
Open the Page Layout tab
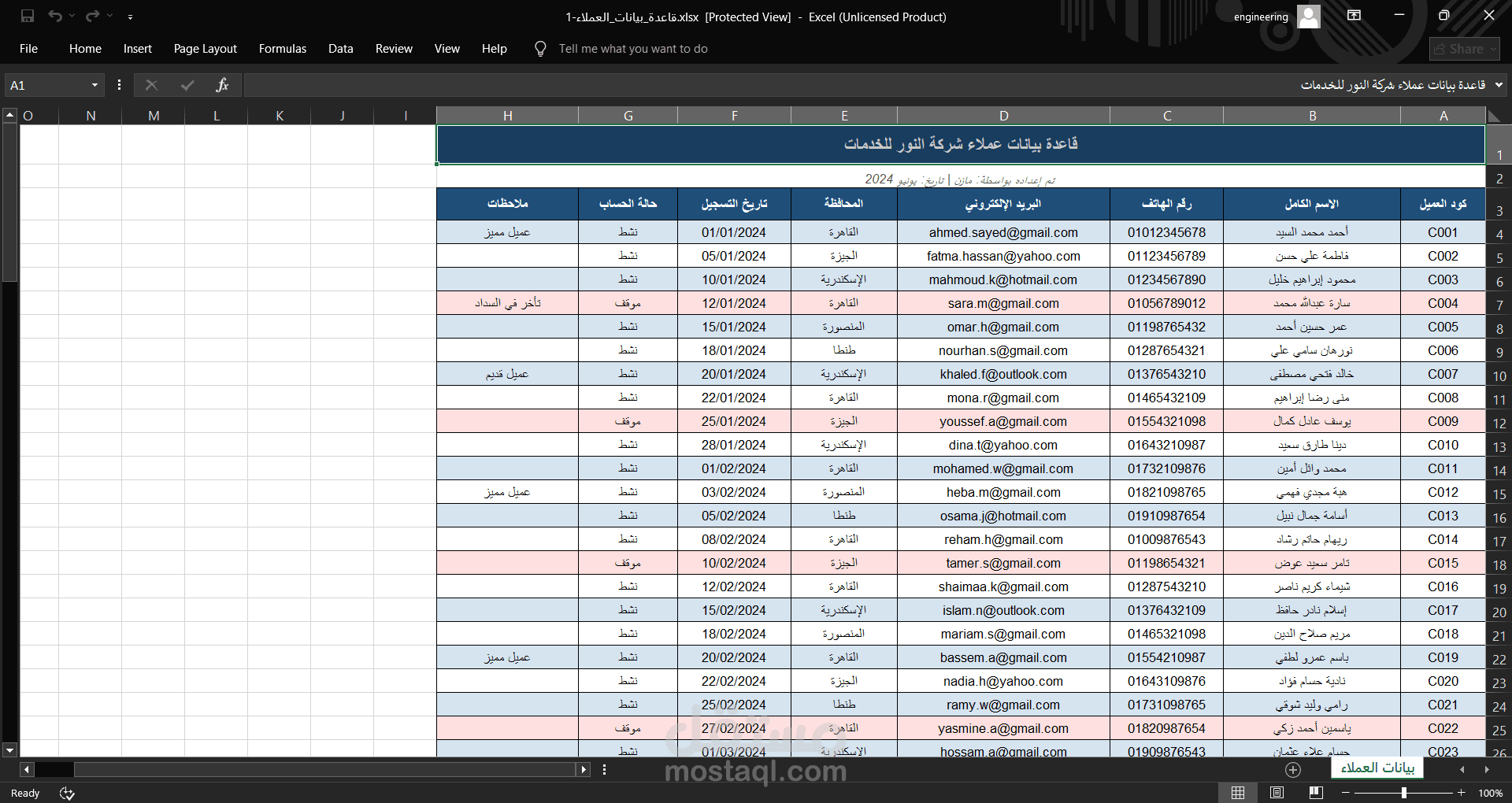pyautogui.click(x=205, y=49)
